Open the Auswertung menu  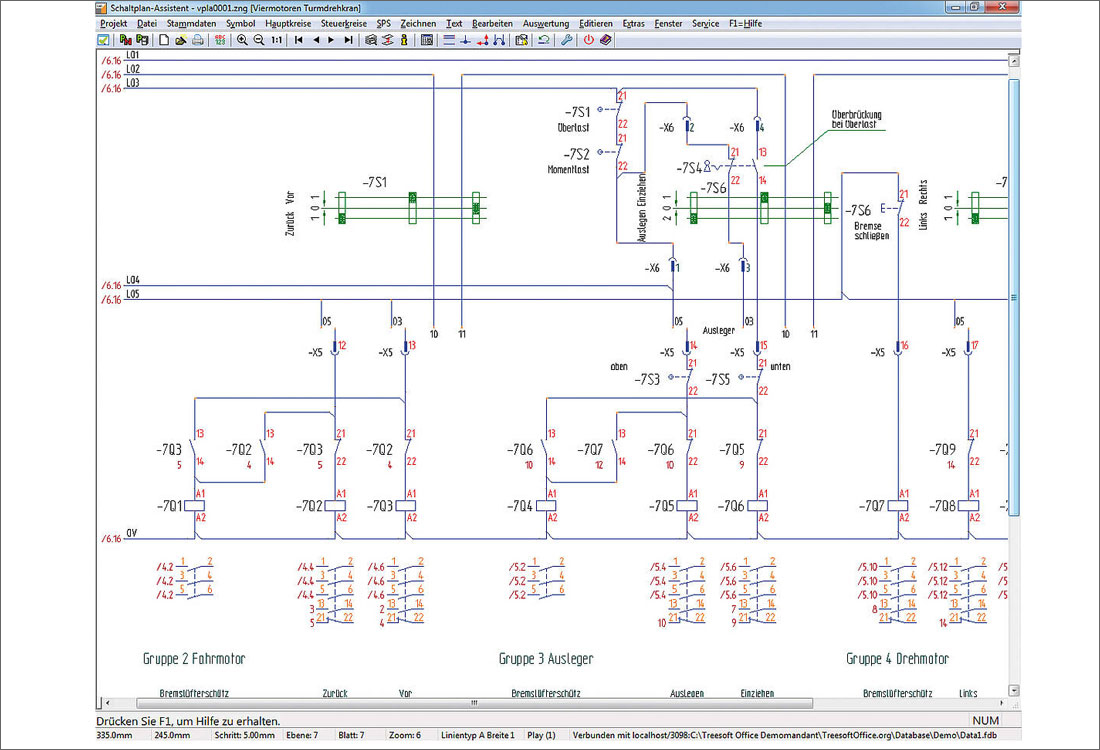(546, 24)
